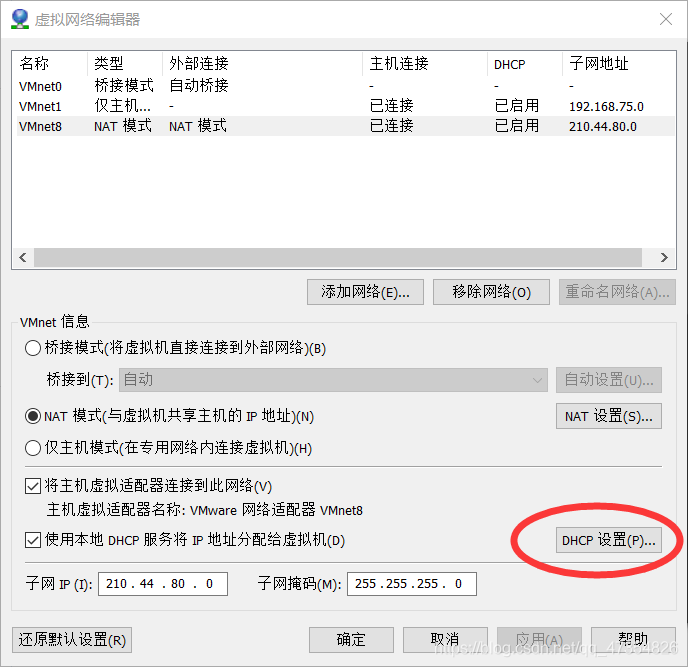The image size is (688, 667).
Task: Open the 桥接到 dropdown list
Action: pos(333,380)
